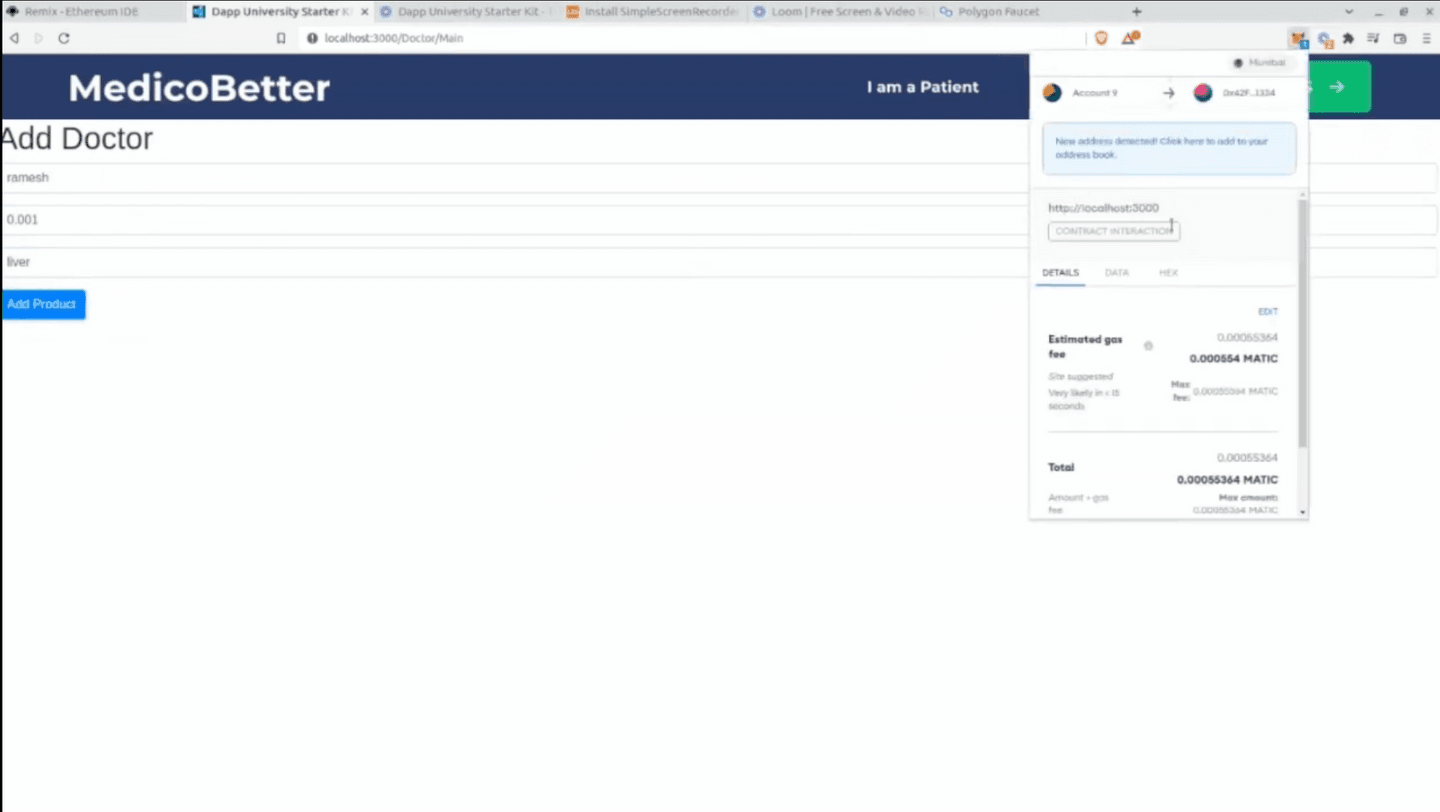Open the media playlist toolbar icon
Screen dimensions: 1440x812
[1373, 38]
